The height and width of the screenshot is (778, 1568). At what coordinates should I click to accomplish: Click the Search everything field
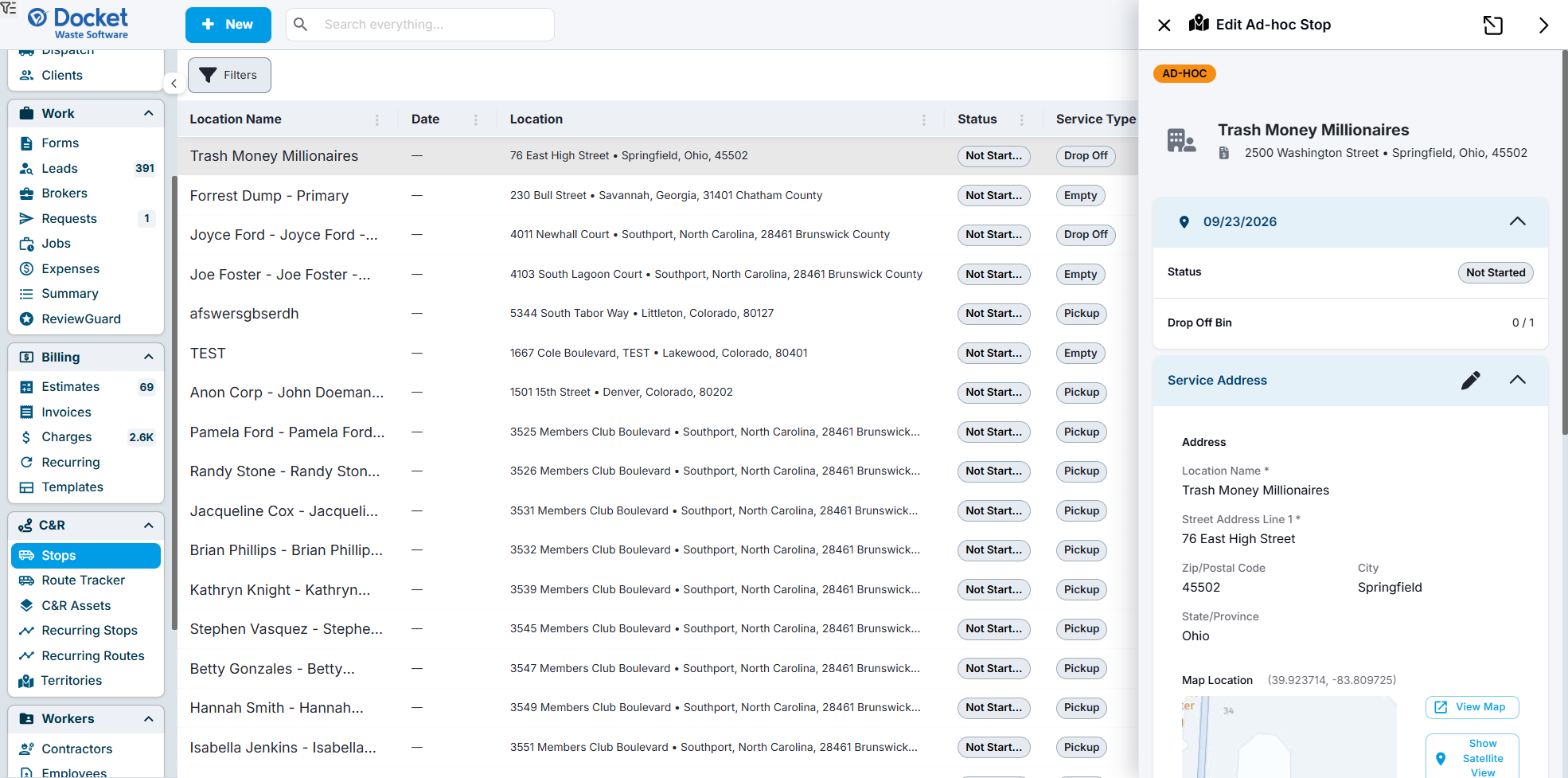[420, 25]
